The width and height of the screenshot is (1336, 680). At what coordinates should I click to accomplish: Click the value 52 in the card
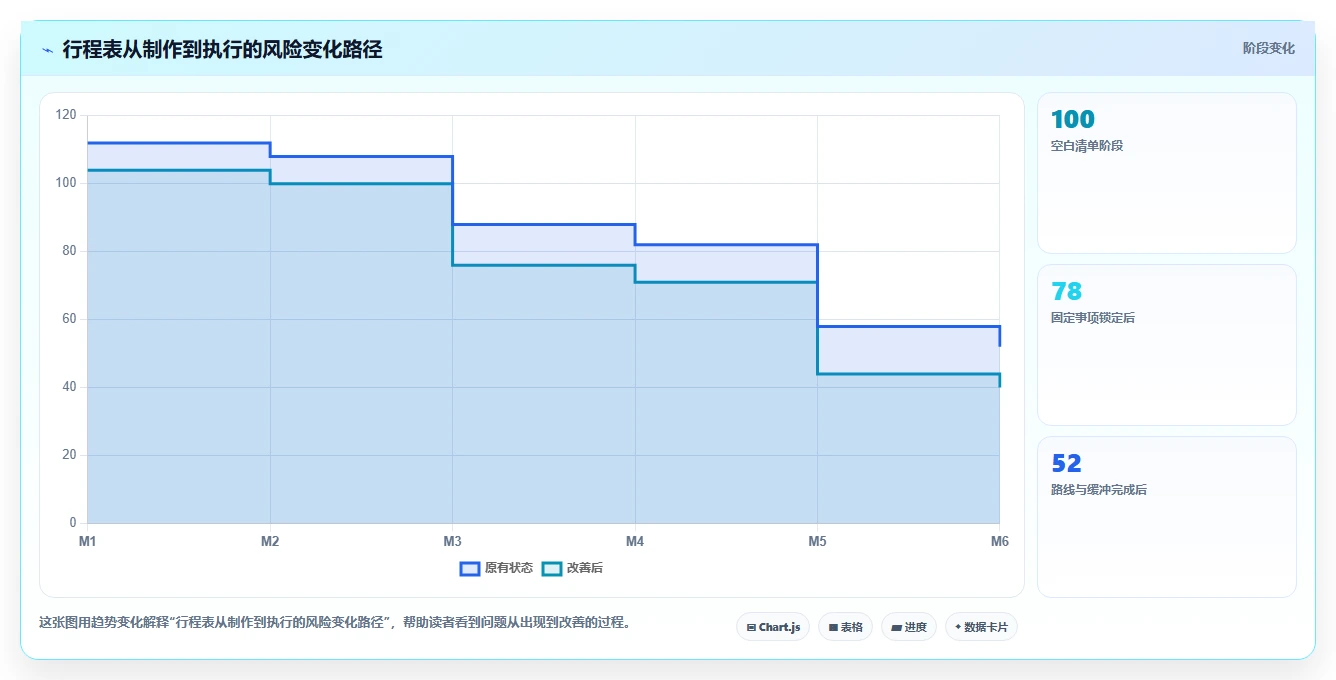(1066, 464)
